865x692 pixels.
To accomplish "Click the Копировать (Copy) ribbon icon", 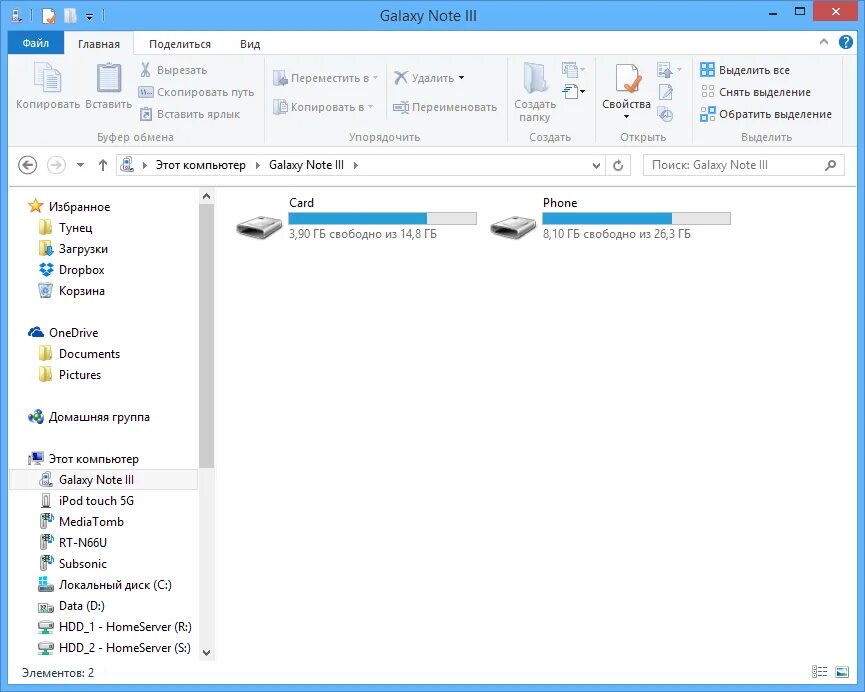I will [x=47, y=78].
